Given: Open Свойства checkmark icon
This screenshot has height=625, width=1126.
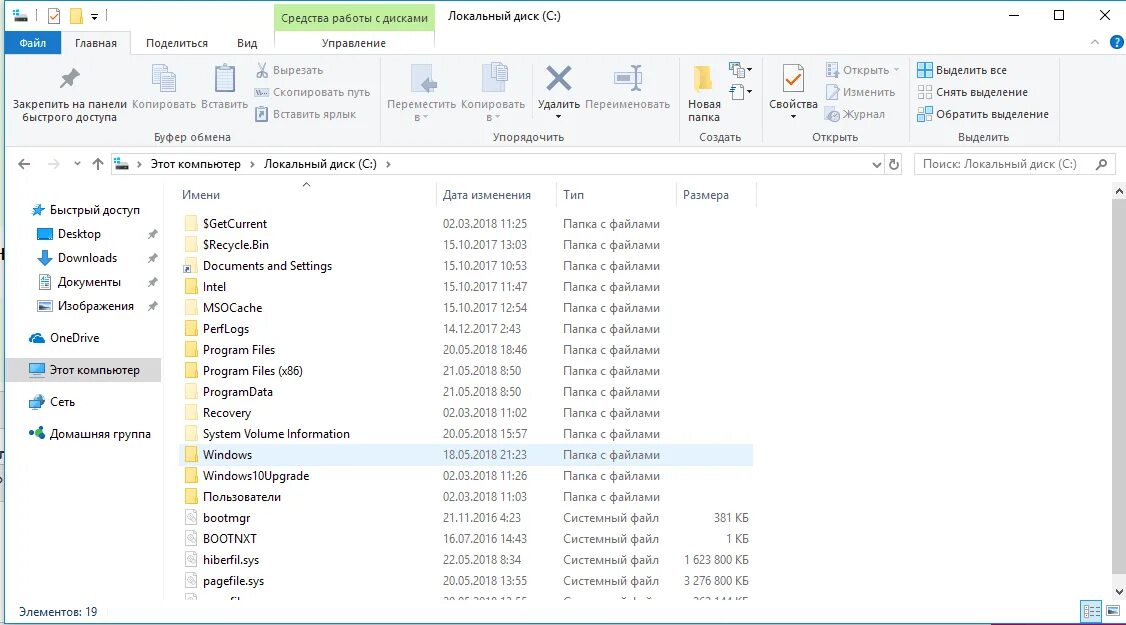Looking at the screenshot, I should (x=793, y=78).
